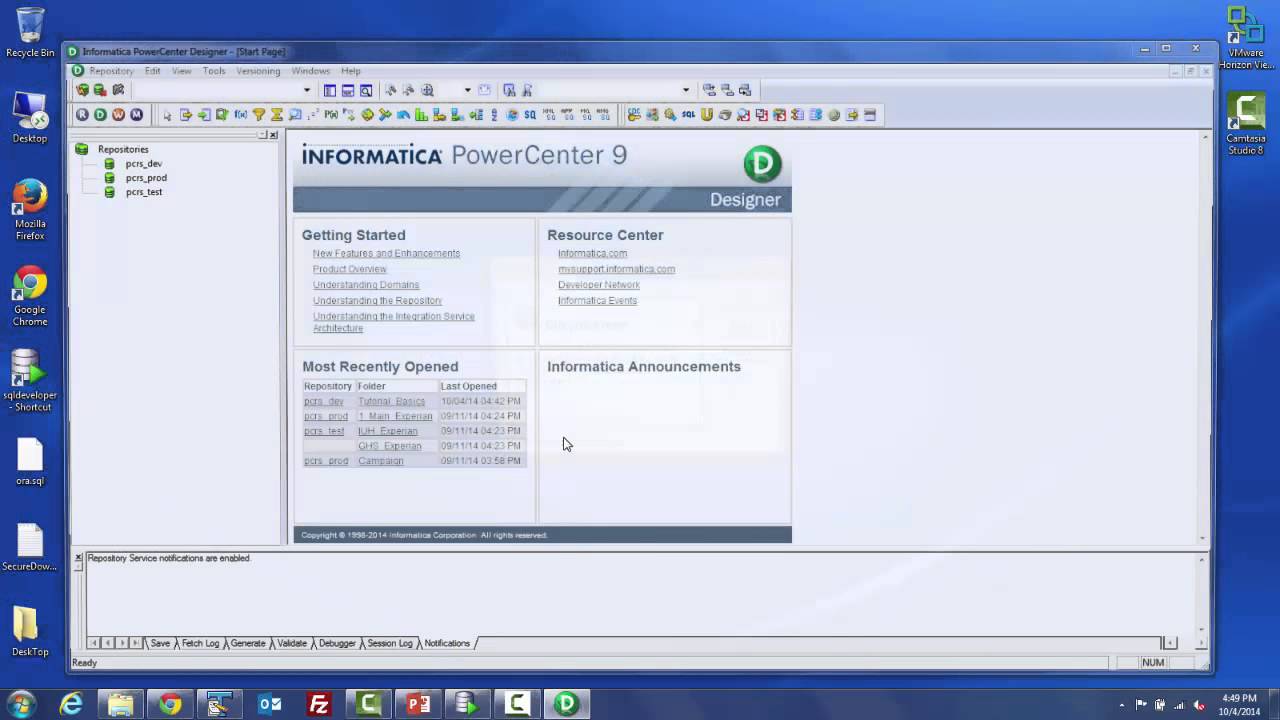Open the wide toolbar combo box dropdown arrow

click(x=686, y=90)
